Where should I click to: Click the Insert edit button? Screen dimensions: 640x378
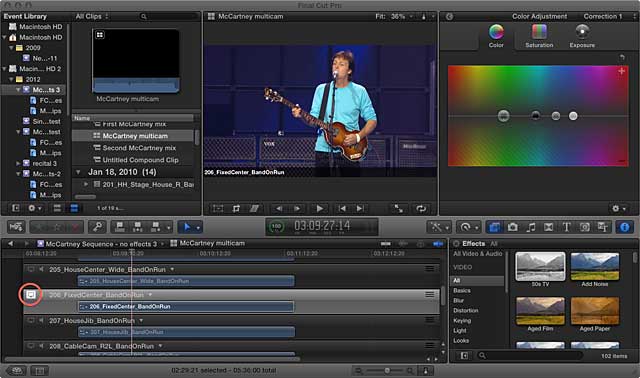(138, 227)
